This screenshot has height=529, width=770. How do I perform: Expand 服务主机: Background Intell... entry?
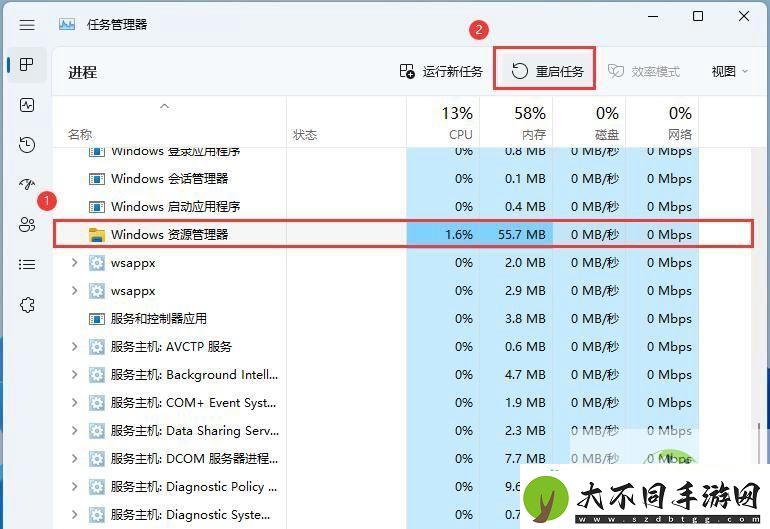74,374
